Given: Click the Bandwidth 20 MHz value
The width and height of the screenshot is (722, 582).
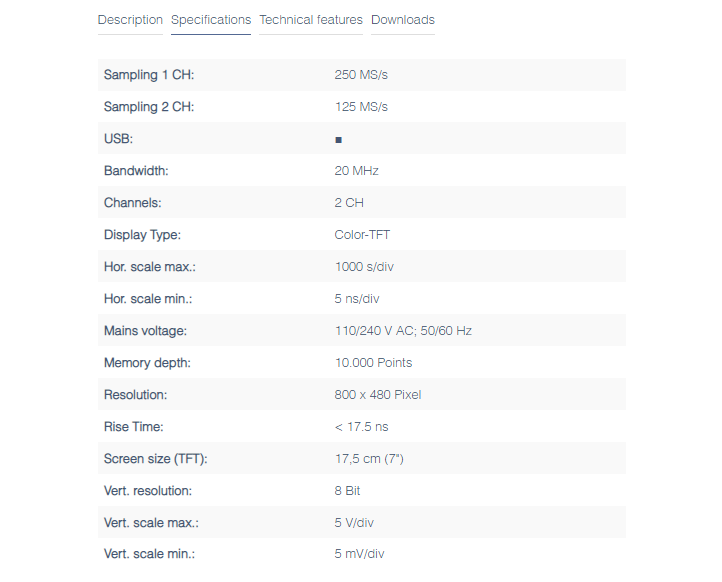Looking at the screenshot, I should coord(356,171).
